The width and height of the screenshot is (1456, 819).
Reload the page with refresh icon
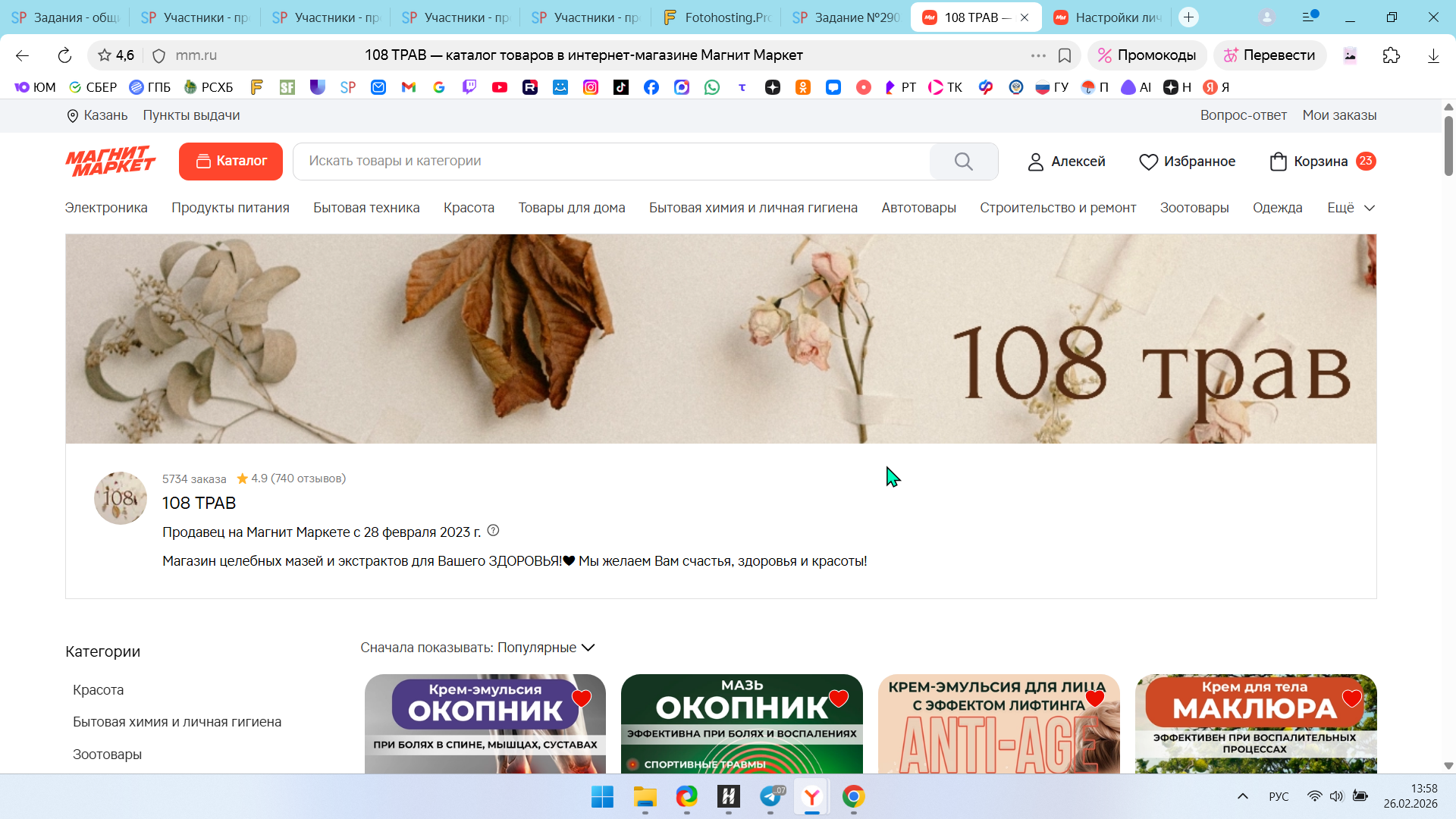pos(64,55)
